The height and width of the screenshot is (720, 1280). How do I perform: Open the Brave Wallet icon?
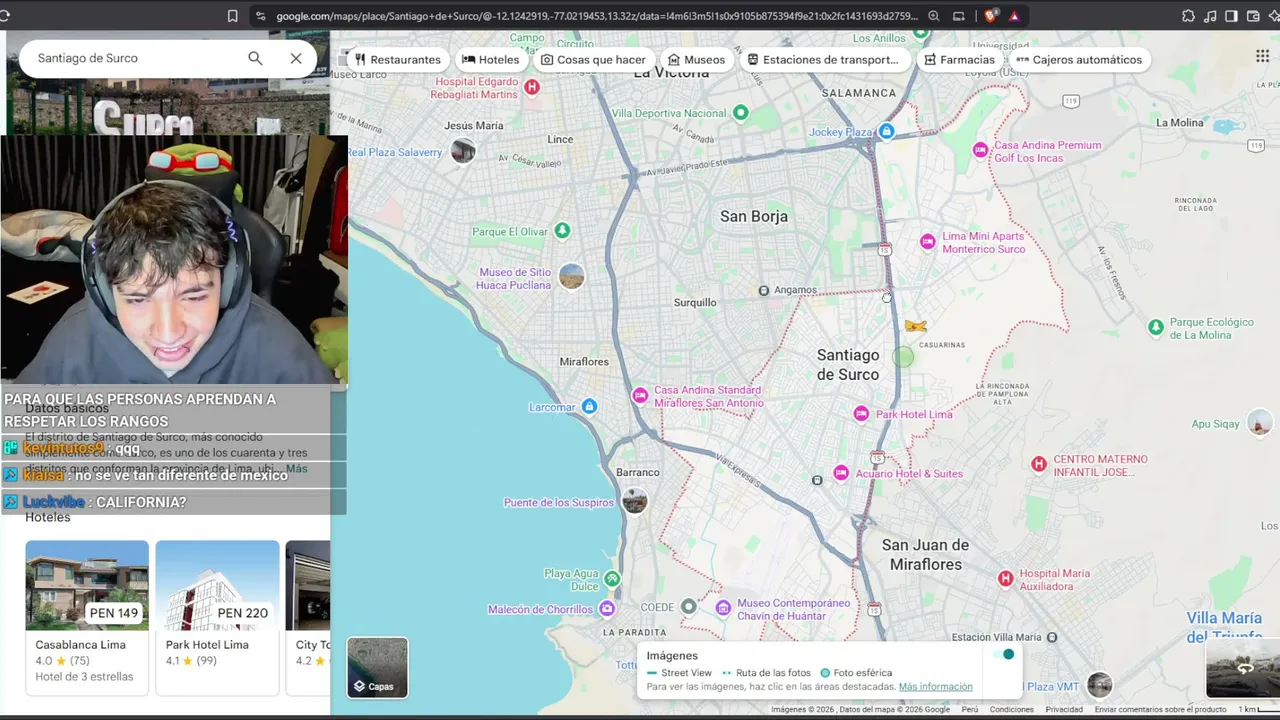pyautogui.click(x=1253, y=16)
